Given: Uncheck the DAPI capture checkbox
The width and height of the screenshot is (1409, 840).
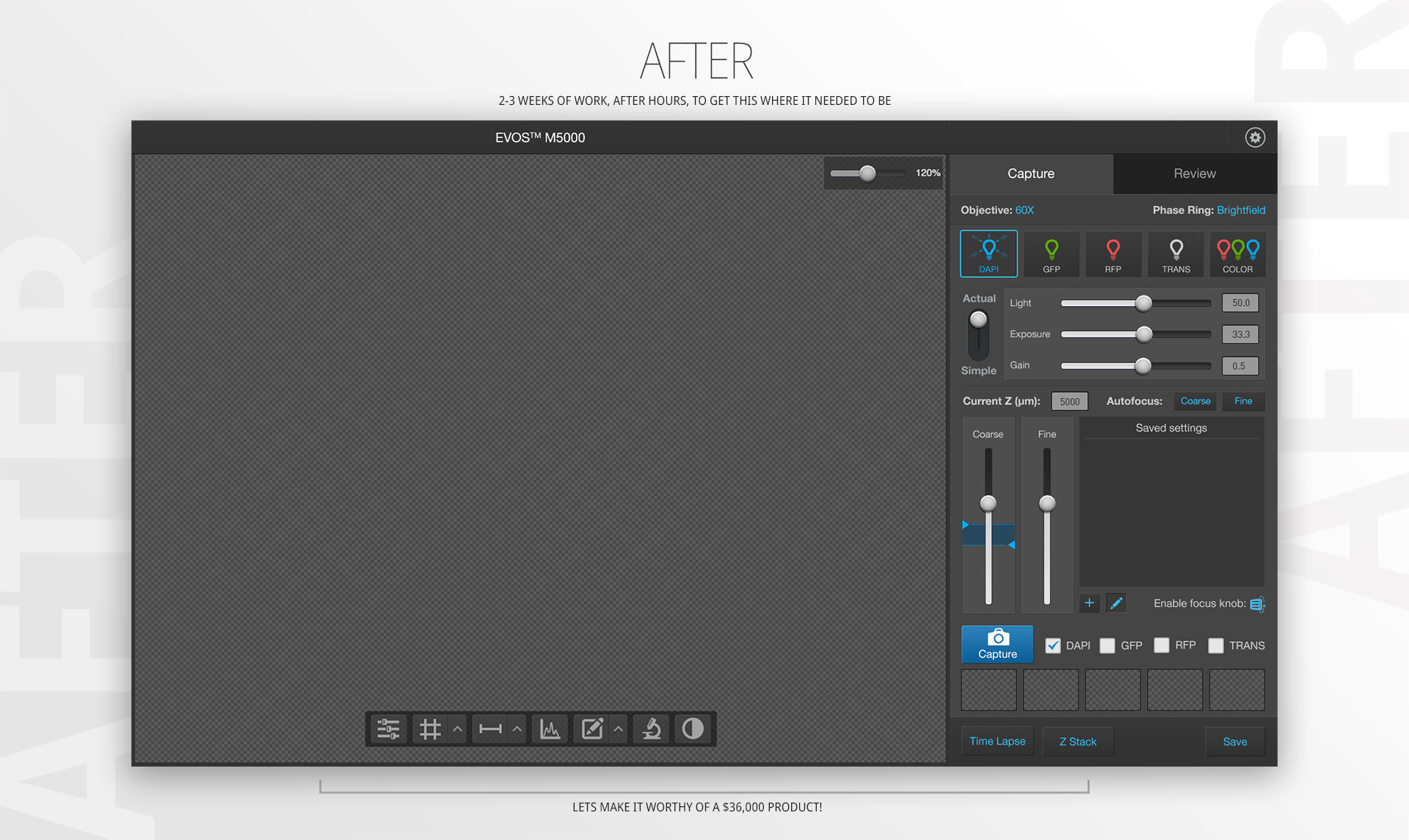Looking at the screenshot, I should click(1053, 646).
